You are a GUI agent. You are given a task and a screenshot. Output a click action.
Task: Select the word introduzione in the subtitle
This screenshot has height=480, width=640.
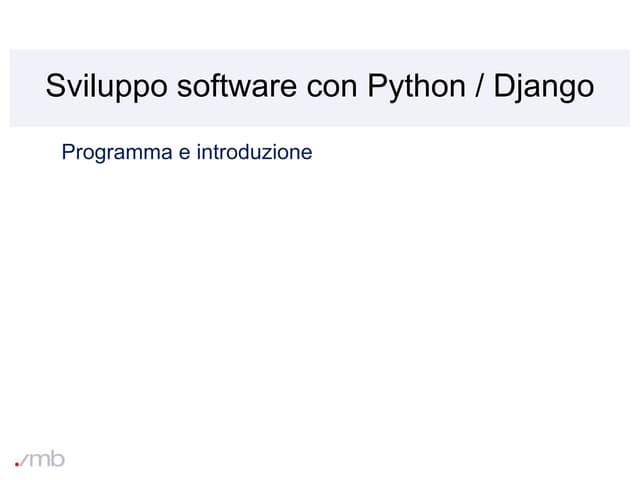coord(251,154)
